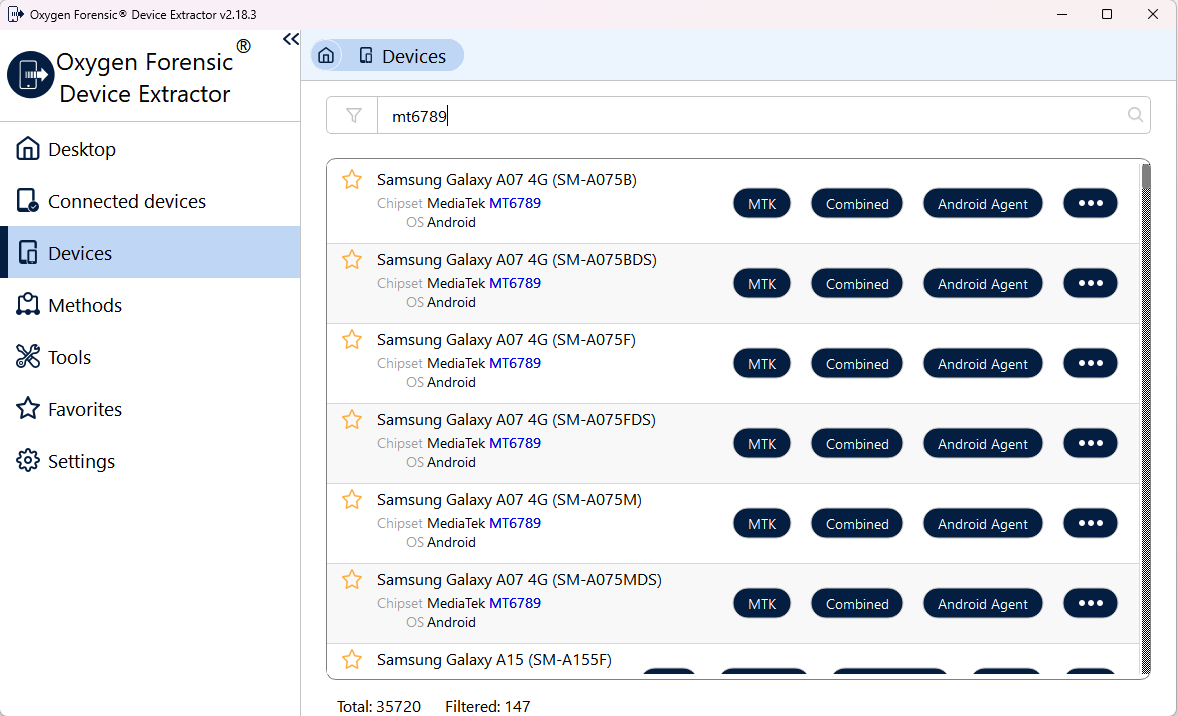
Task: Open more options for SM-A075F
Action: pos(1090,363)
